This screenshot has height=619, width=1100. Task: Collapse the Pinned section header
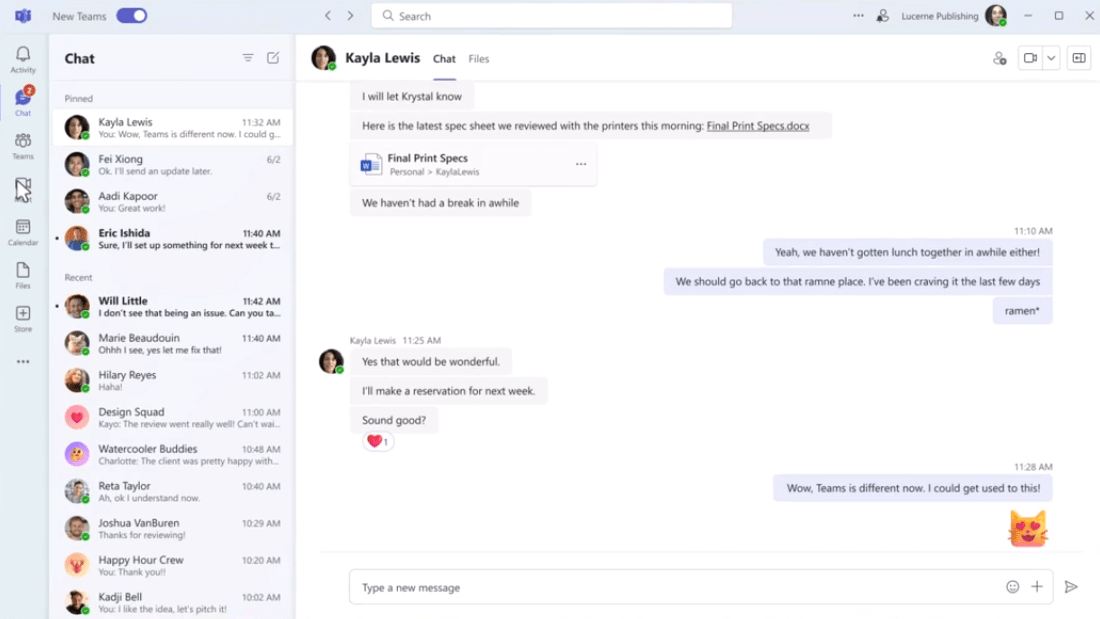79,98
